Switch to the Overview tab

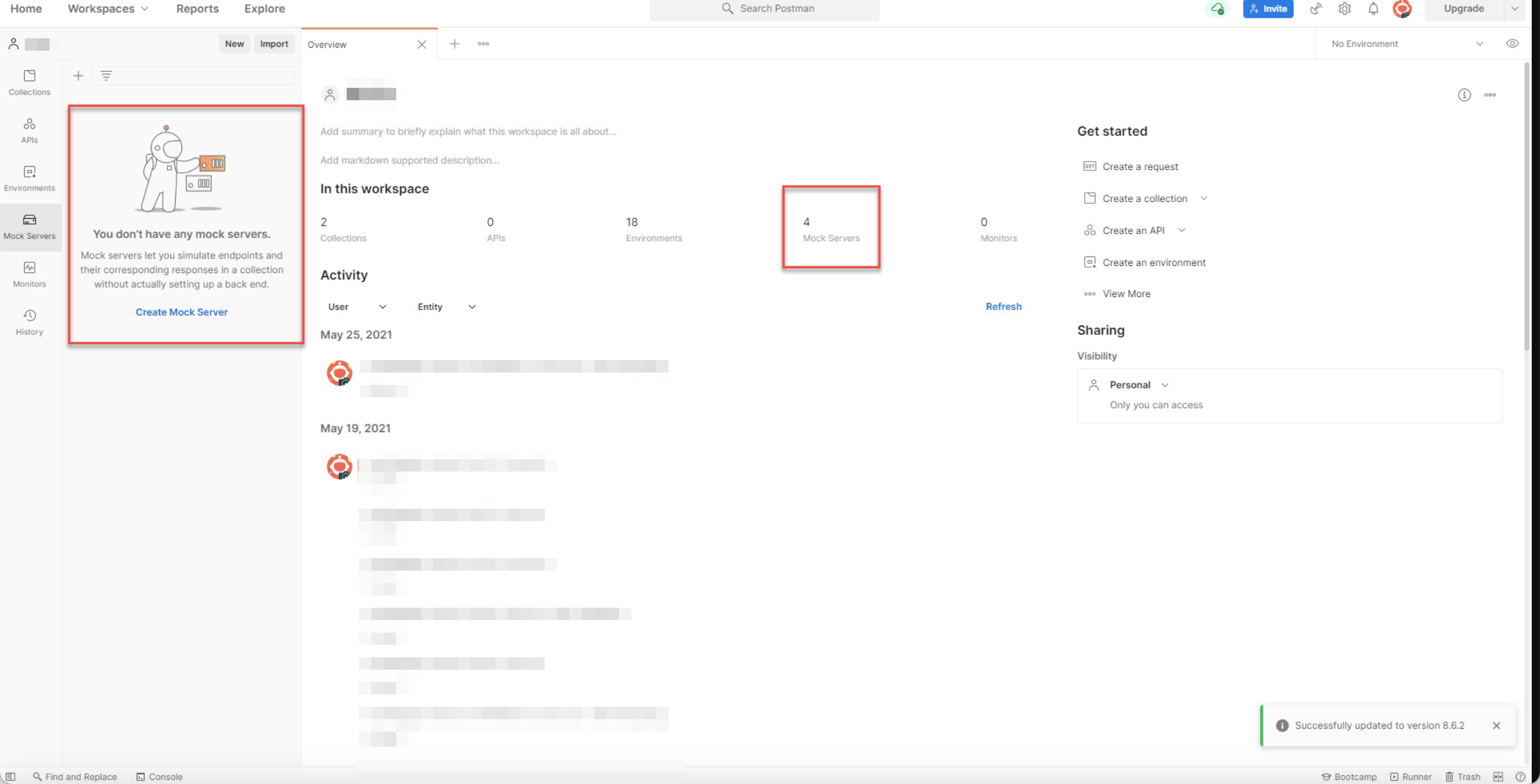coord(327,44)
